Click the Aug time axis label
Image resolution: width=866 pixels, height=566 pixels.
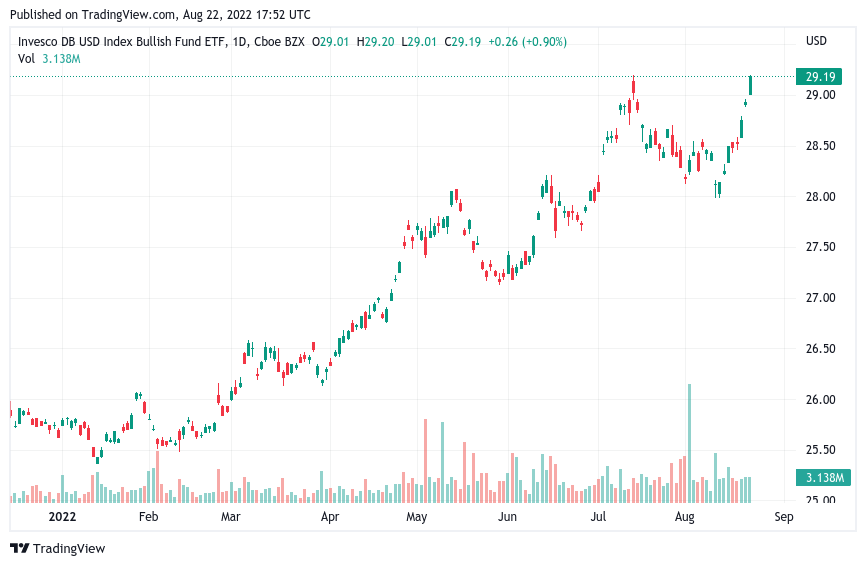click(685, 517)
